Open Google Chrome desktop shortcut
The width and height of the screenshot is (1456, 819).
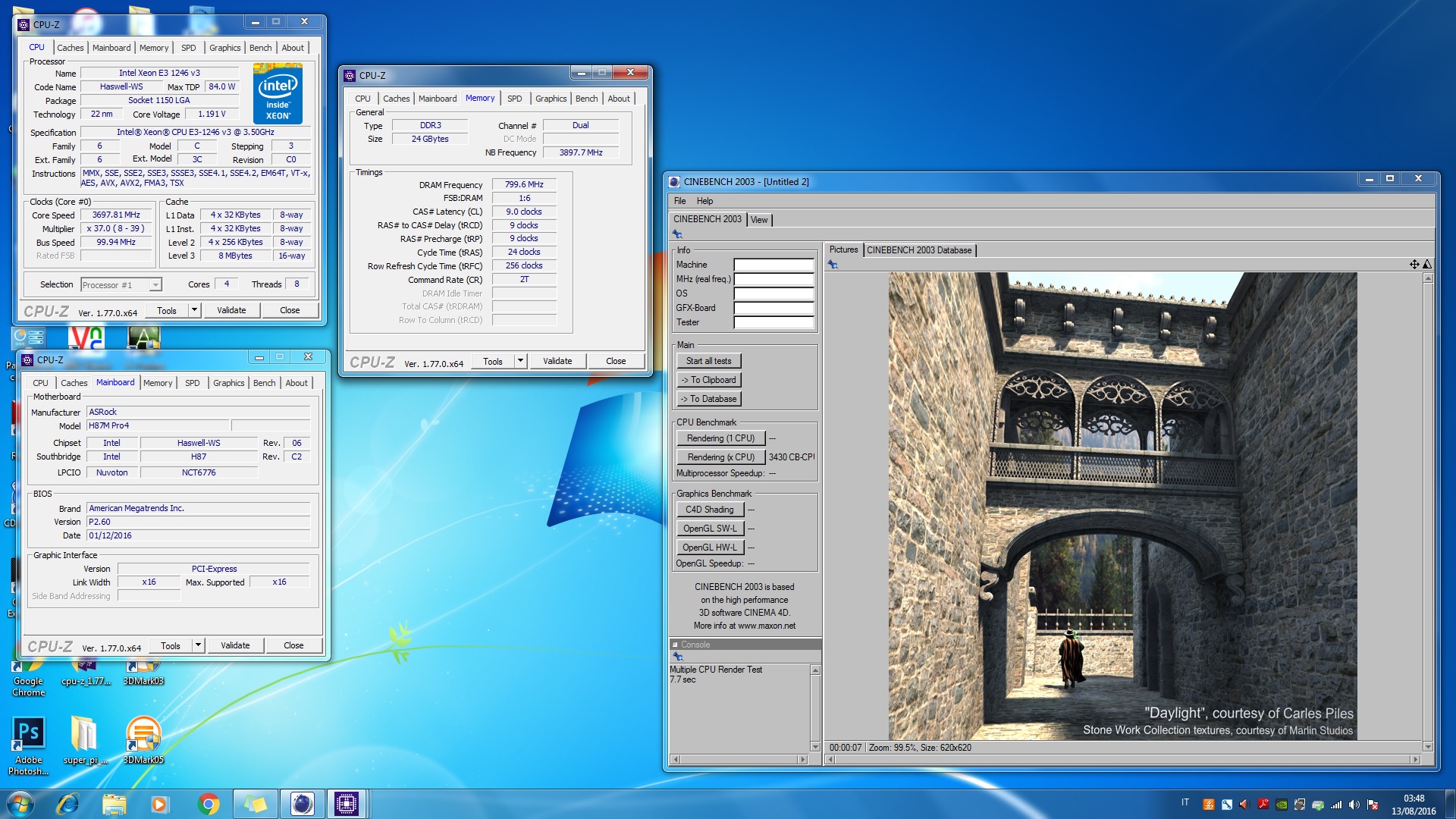tap(29, 678)
